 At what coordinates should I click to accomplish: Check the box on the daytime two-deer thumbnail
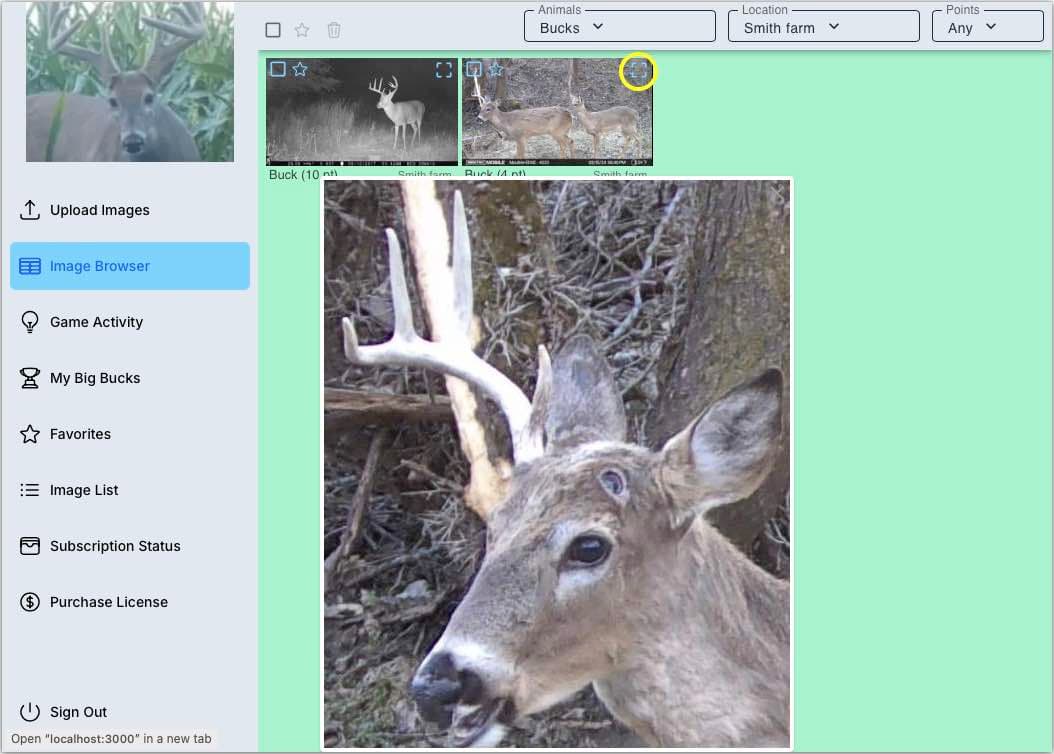[474, 70]
